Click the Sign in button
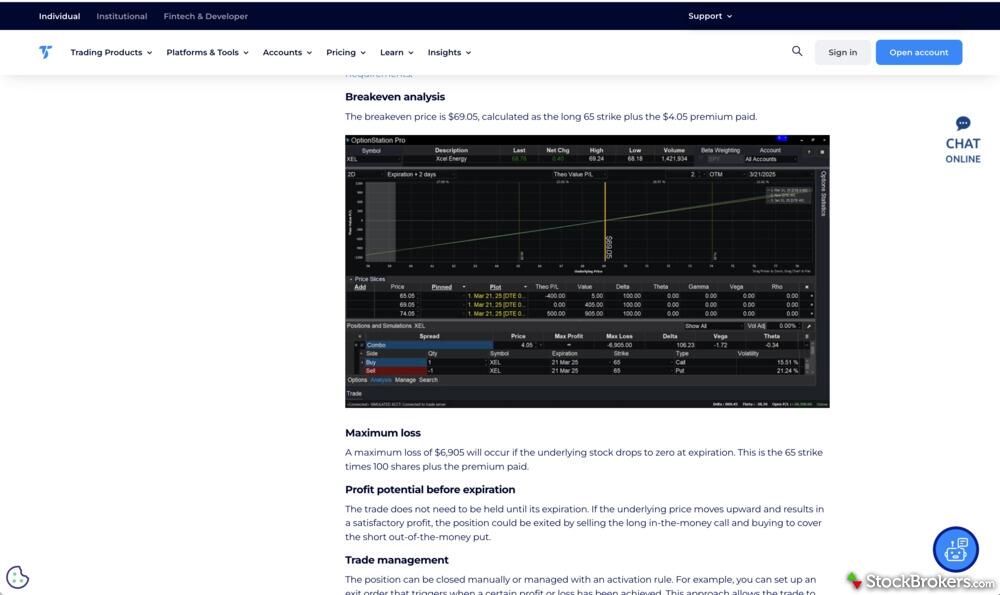The height and width of the screenshot is (595, 1000). 842,52
